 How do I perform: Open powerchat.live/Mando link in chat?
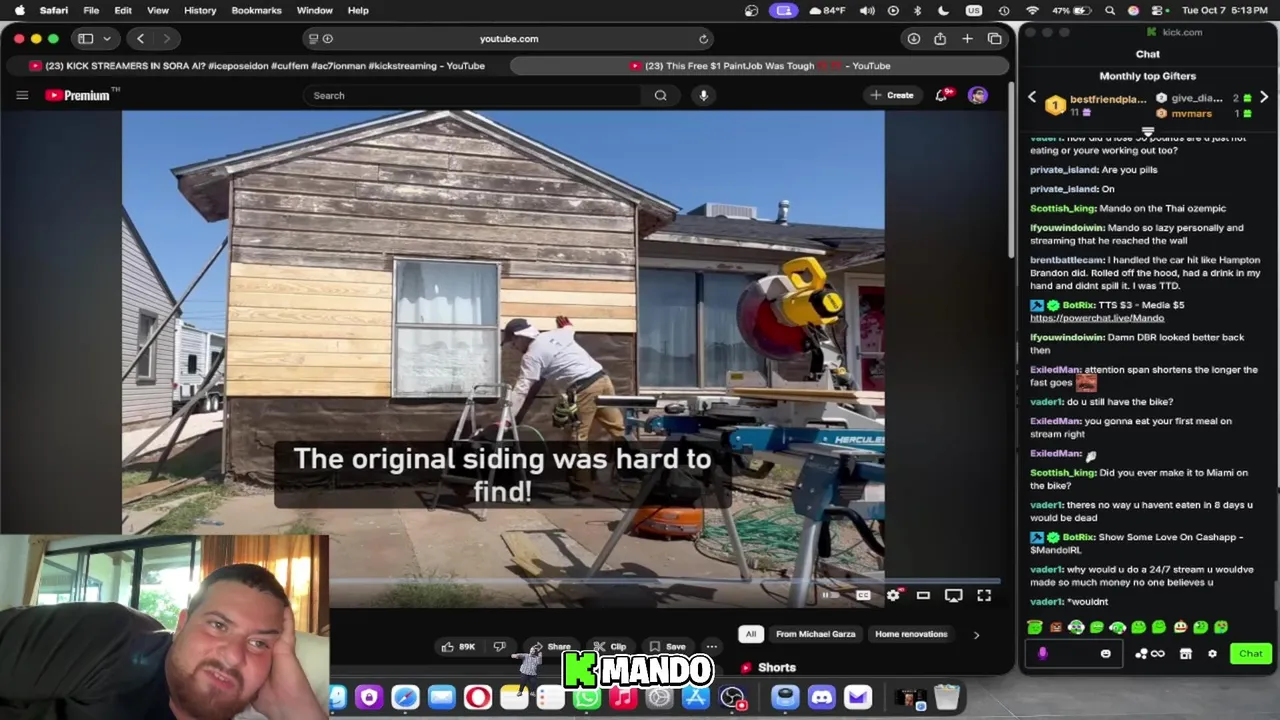coord(1097,318)
